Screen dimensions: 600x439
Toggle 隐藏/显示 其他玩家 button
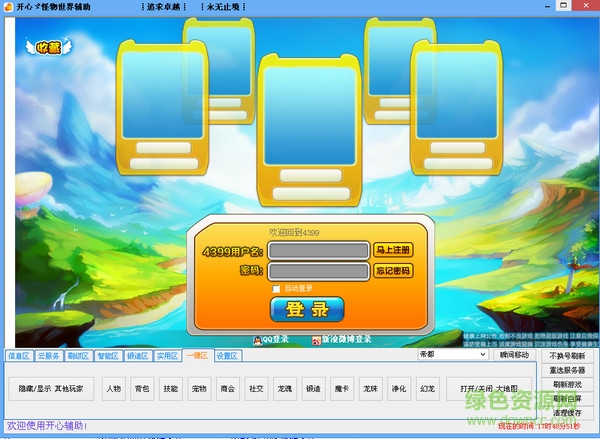pyautogui.click(x=51, y=388)
